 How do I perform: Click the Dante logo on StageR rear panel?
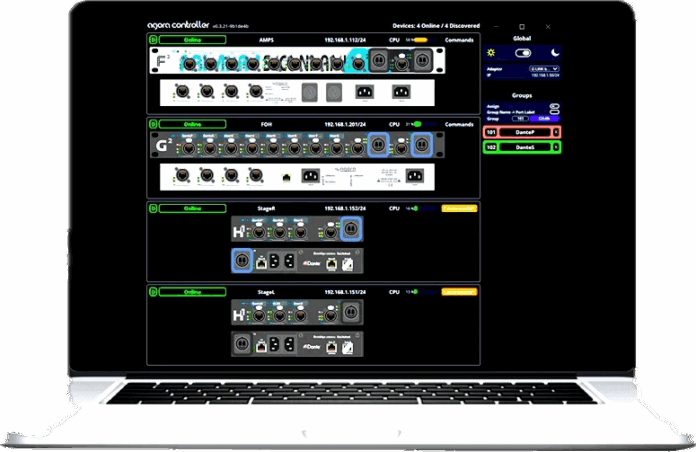pyautogui.click(x=312, y=263)
